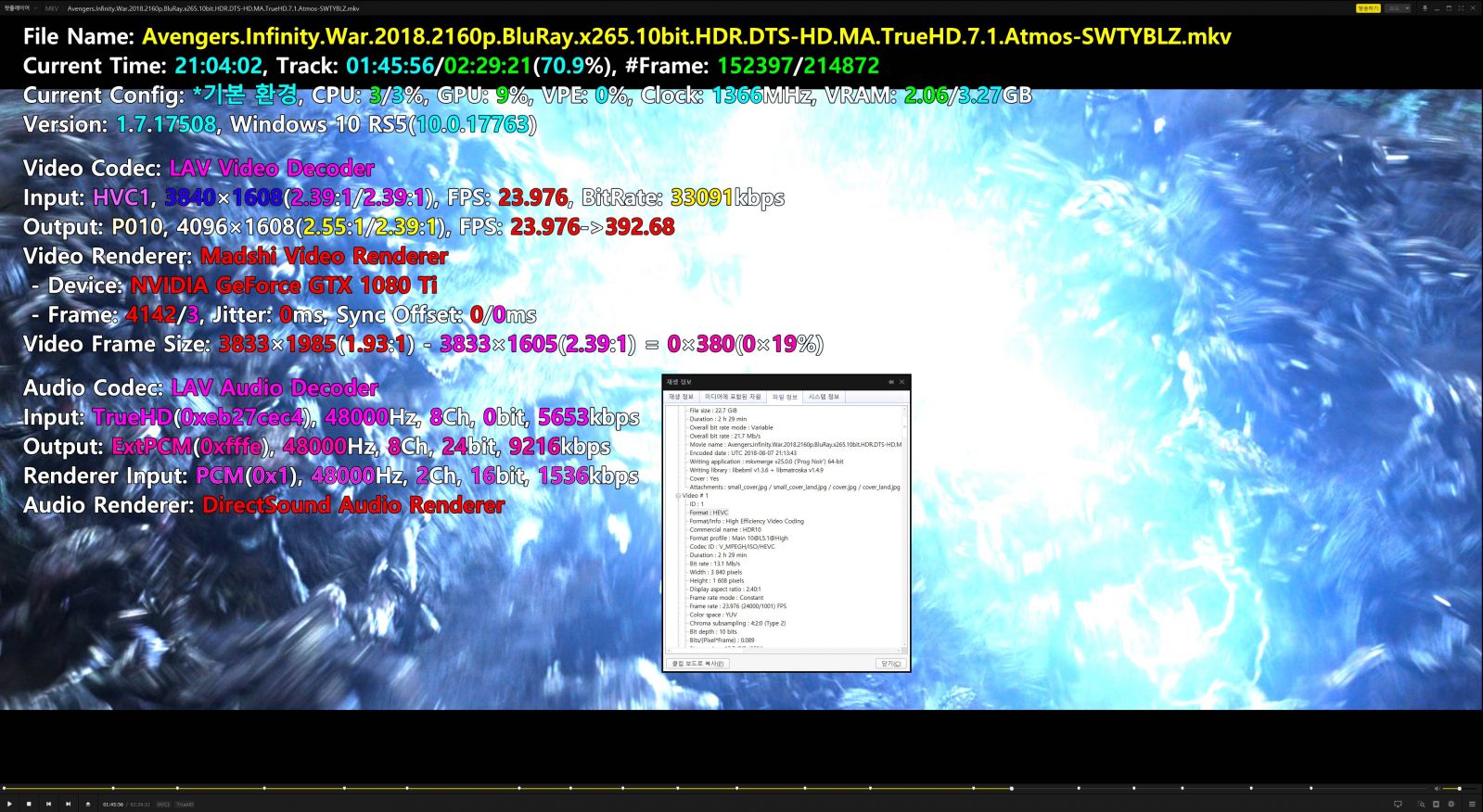Click the file name in the window title
Screen dimensions: 1483x812
click(213, 7)
